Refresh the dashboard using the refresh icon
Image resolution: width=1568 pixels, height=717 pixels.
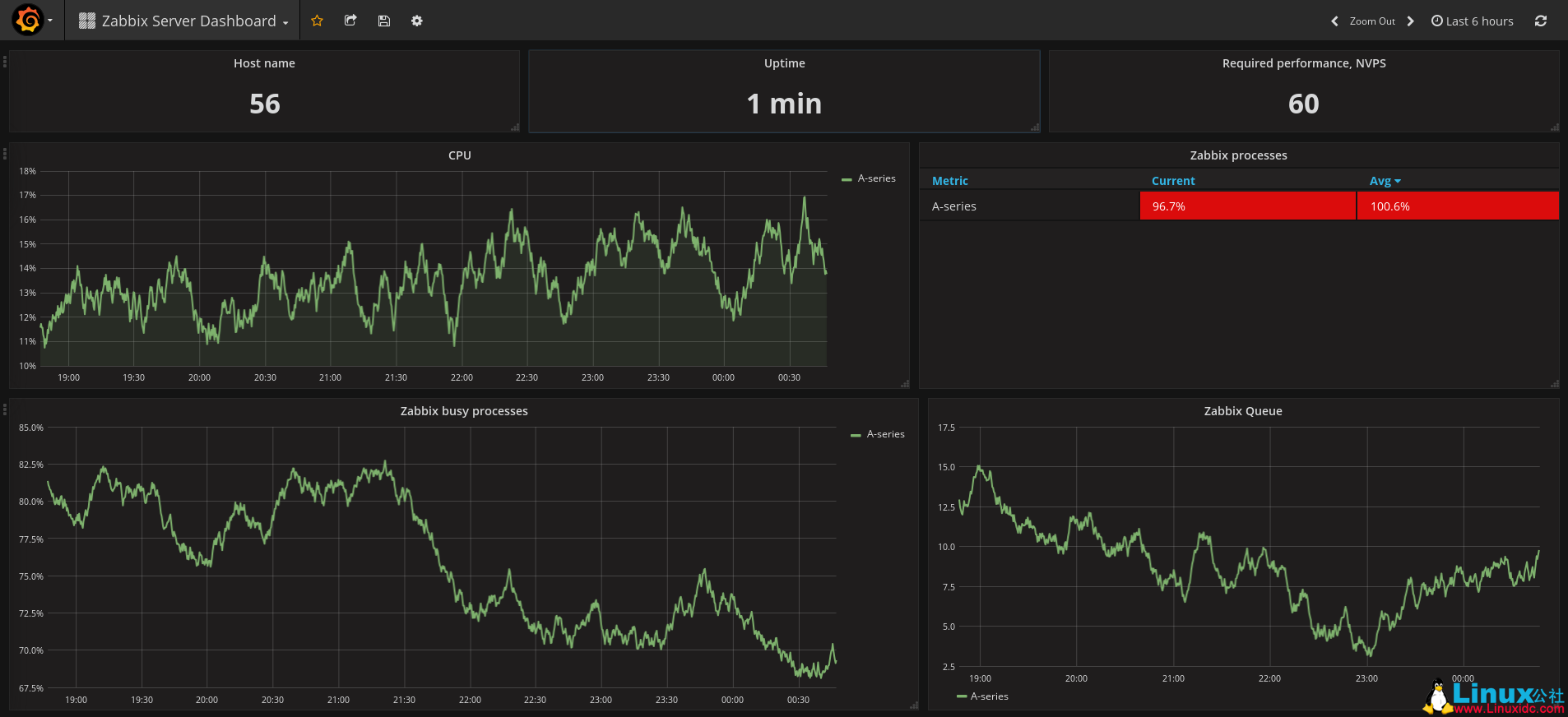(x=1541, y=21)
